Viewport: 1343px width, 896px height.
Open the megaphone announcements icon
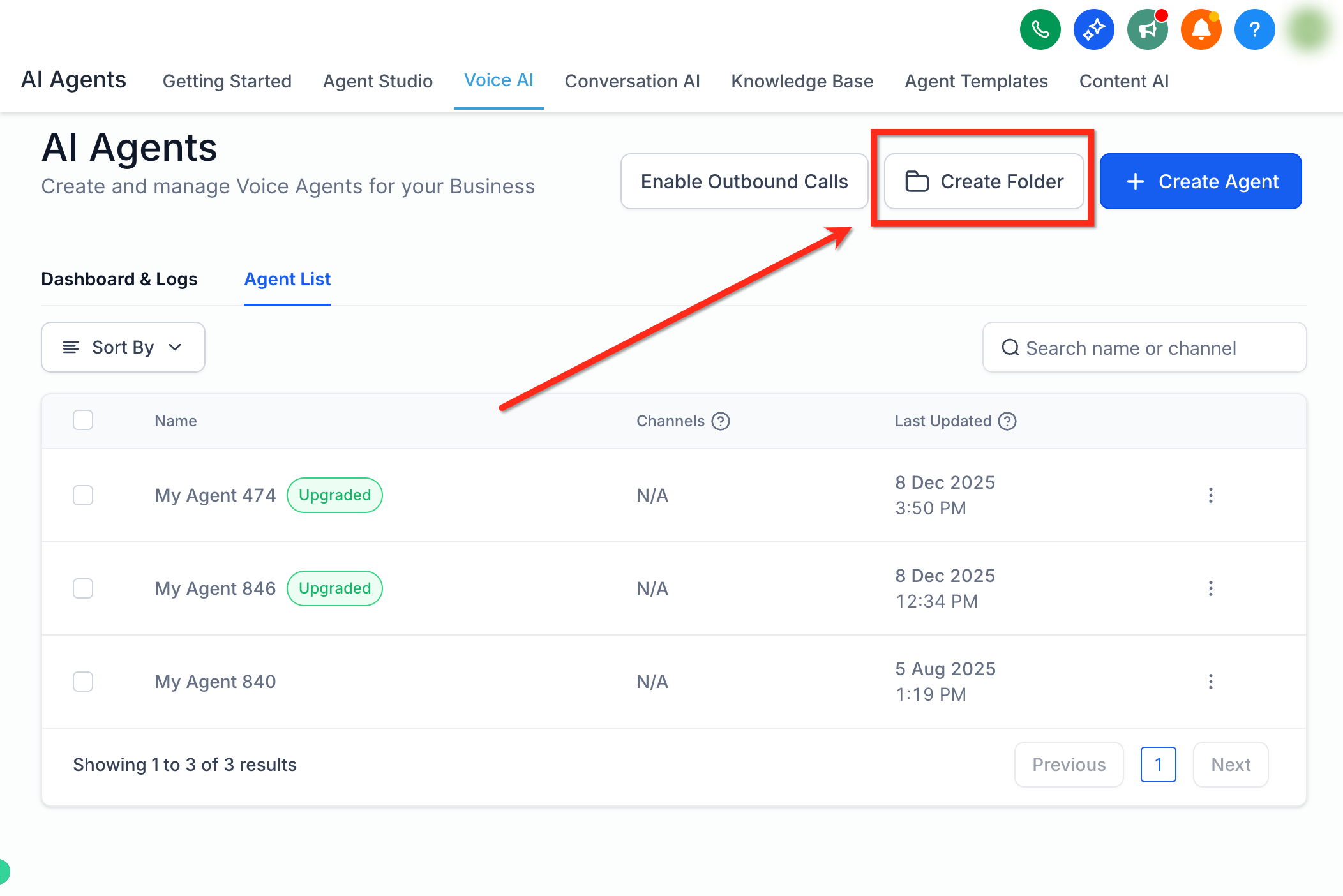(x=1147, y=29)
